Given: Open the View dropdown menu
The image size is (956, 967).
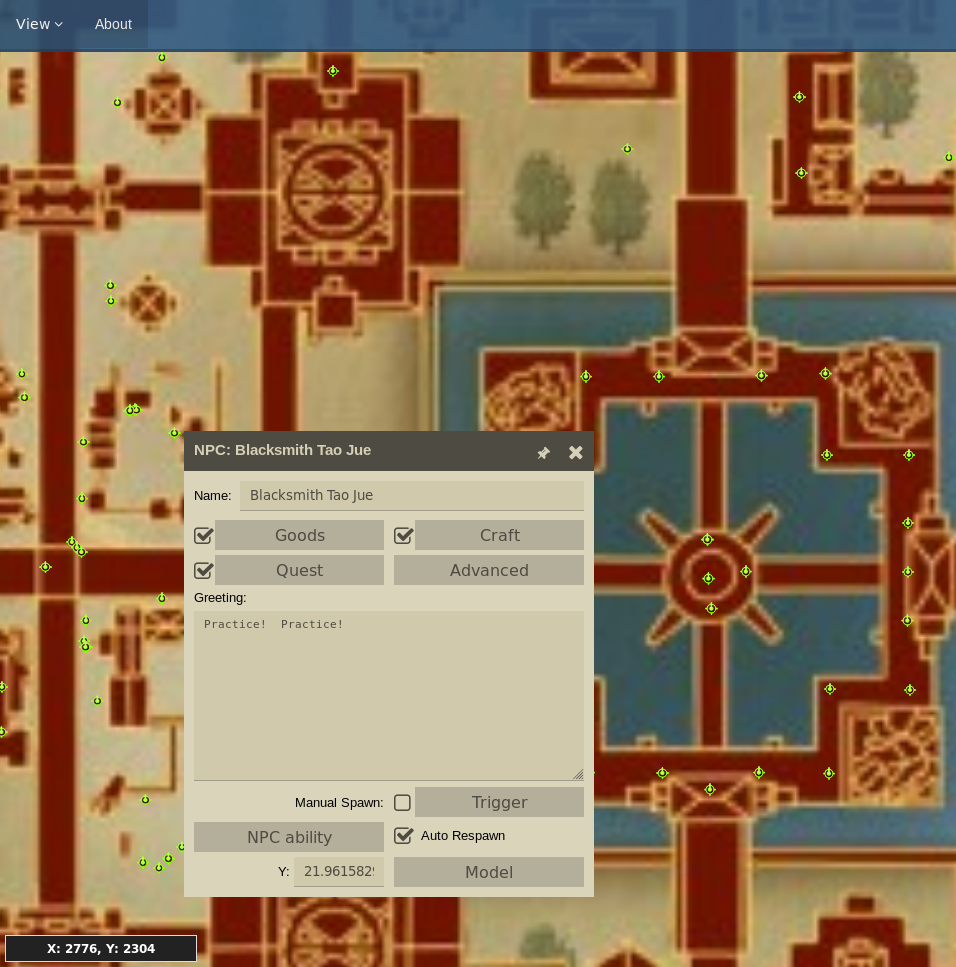Looking at the screenshot, I should pos(39,24).
